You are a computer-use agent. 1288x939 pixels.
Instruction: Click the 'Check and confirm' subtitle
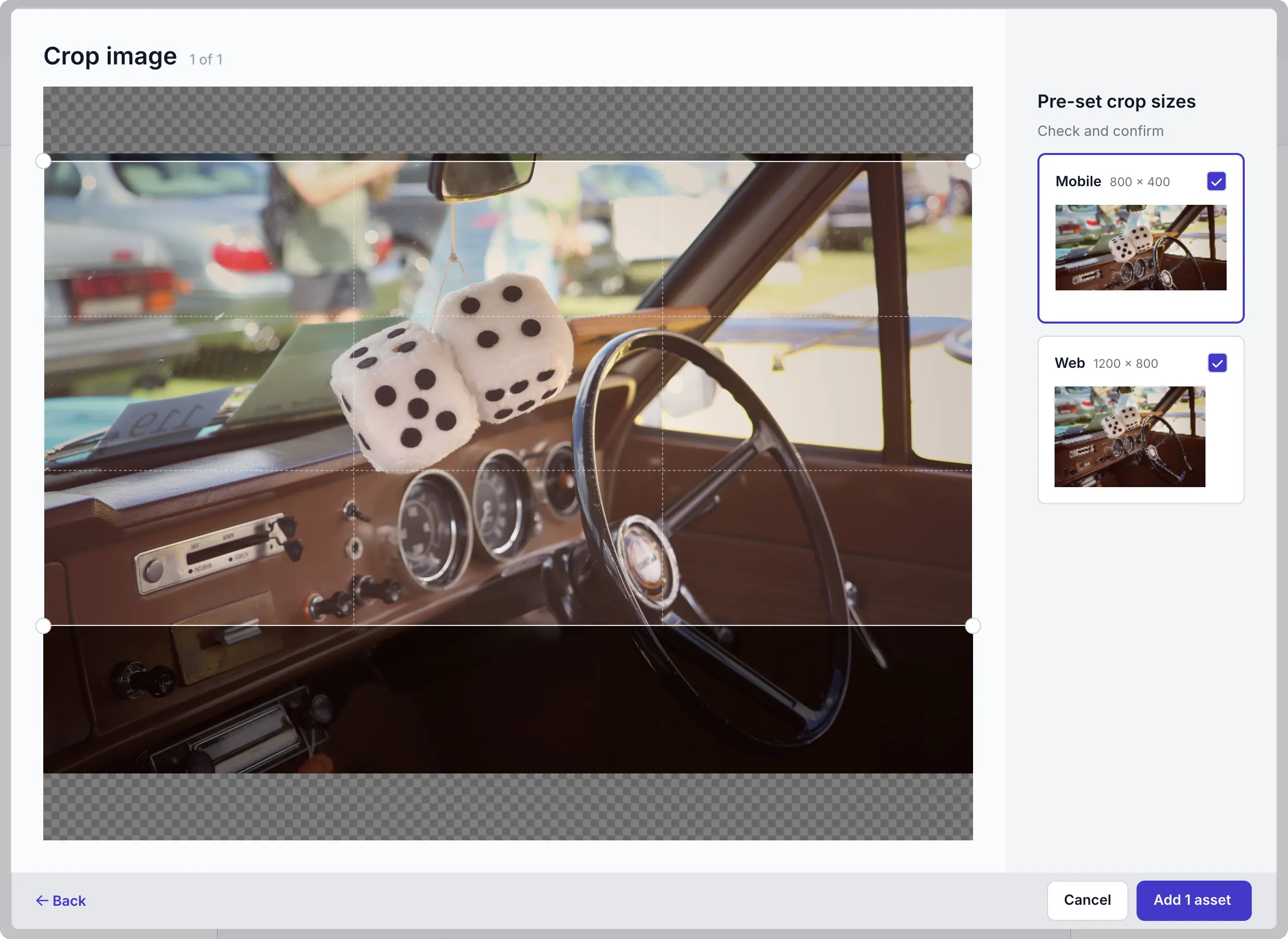1100,131
